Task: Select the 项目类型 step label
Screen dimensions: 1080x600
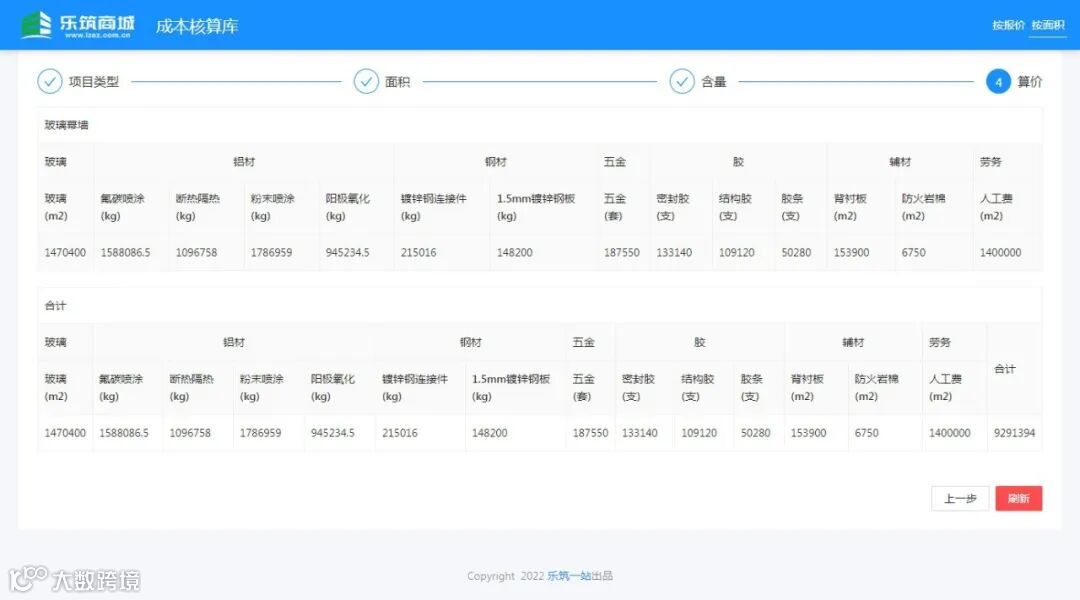Action: pos(94,82)
